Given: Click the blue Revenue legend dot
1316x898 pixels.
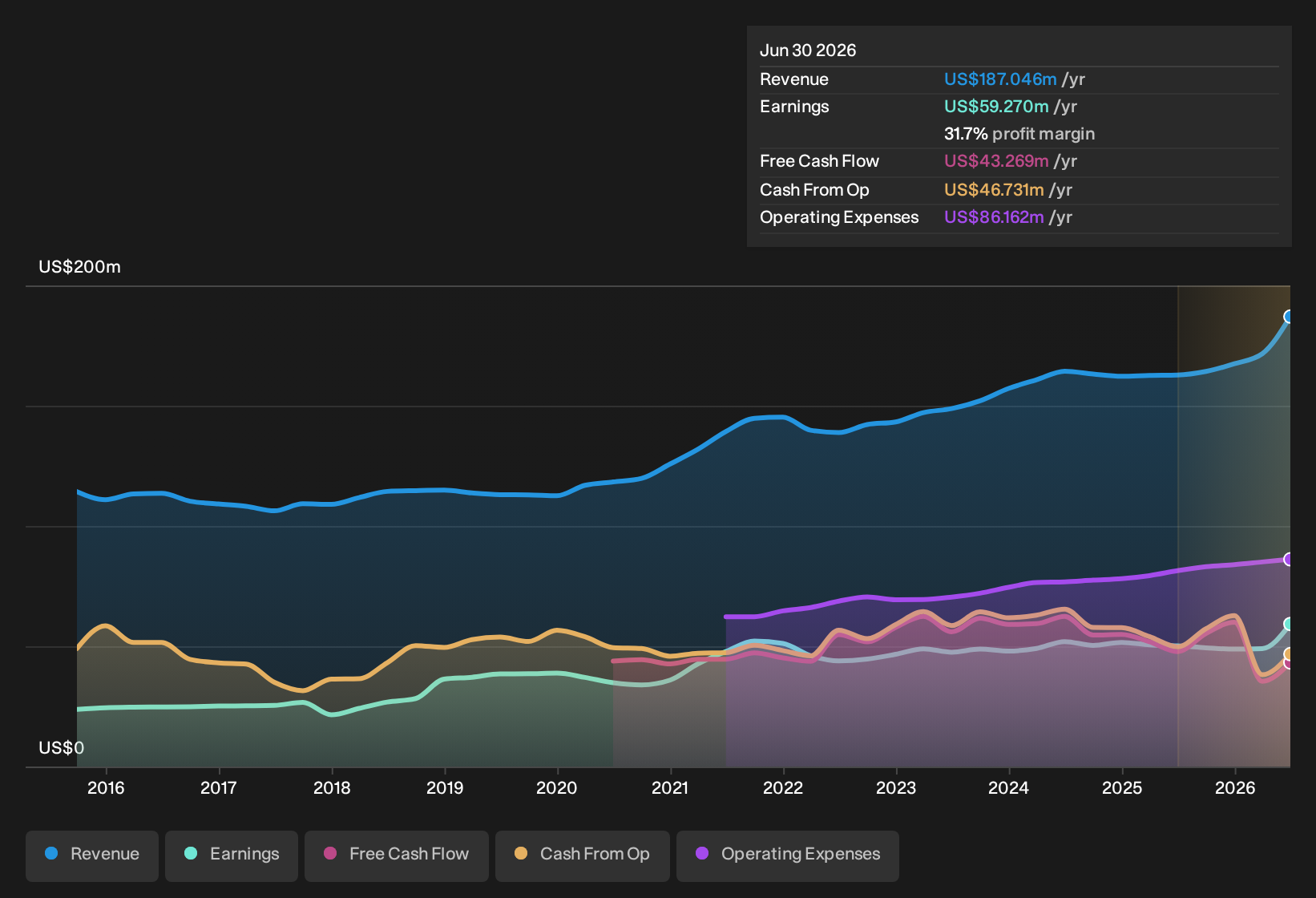Looking at the screenshot, I should (x=51, y=853).
